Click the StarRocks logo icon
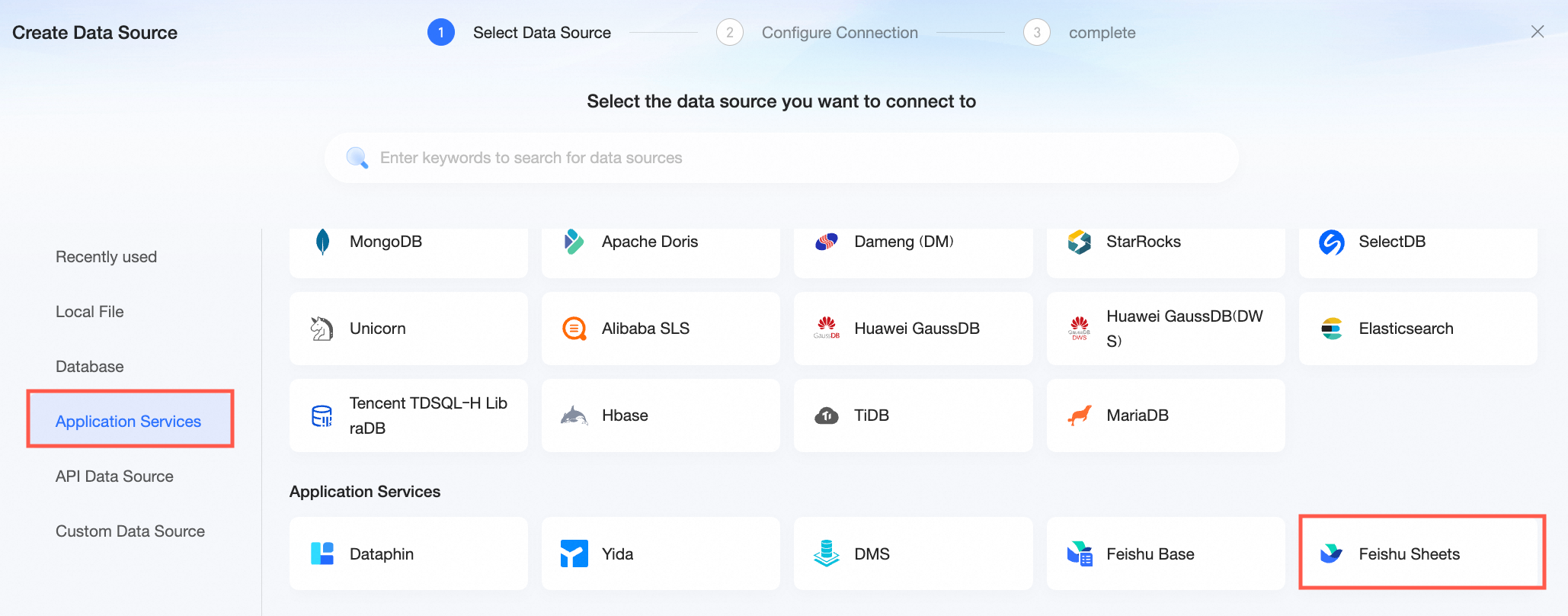Screen dimensions: 1568x616 click(1079, 242)
